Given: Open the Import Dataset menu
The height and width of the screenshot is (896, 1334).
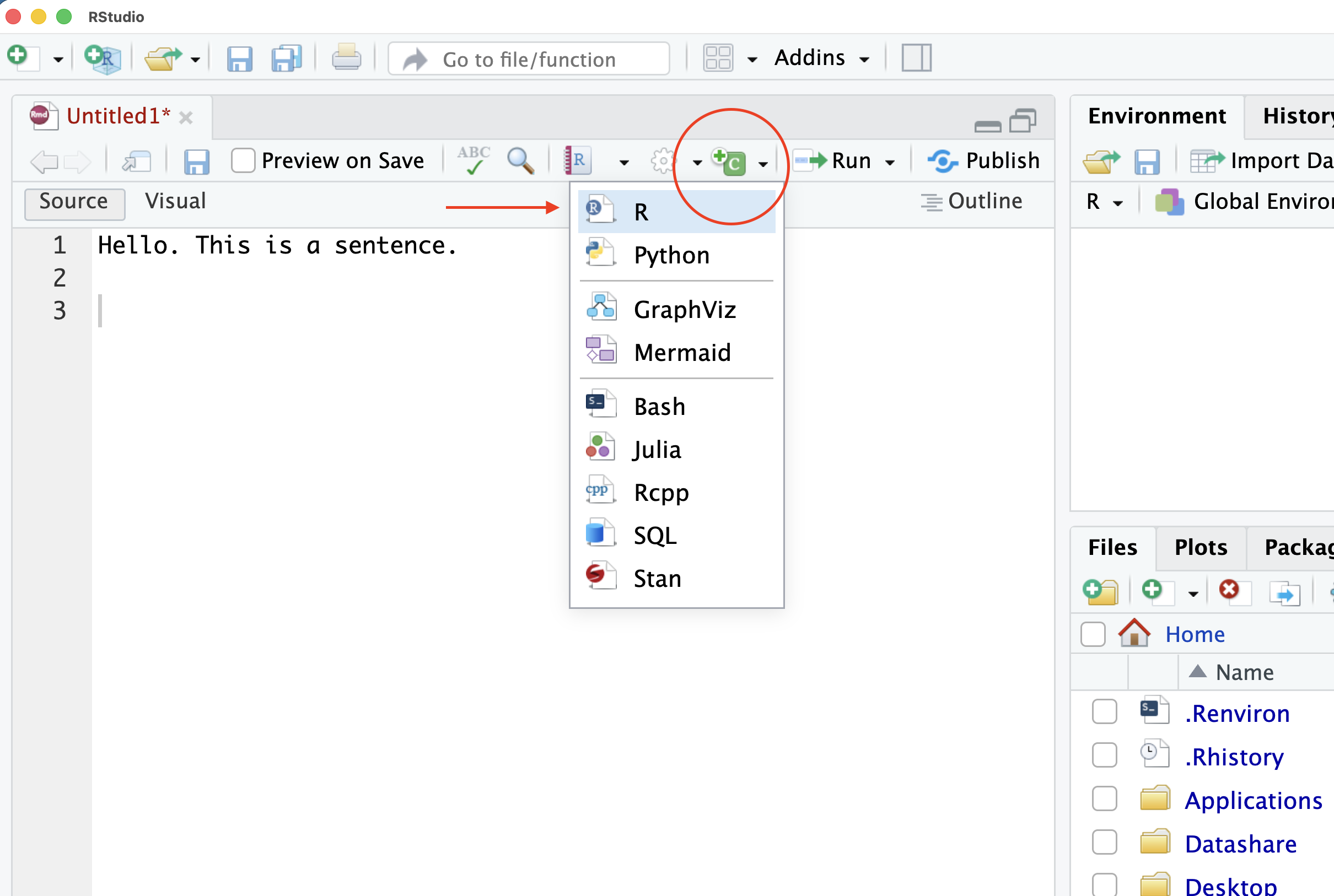Looking at the screenshot, I should coord(1262,160).
